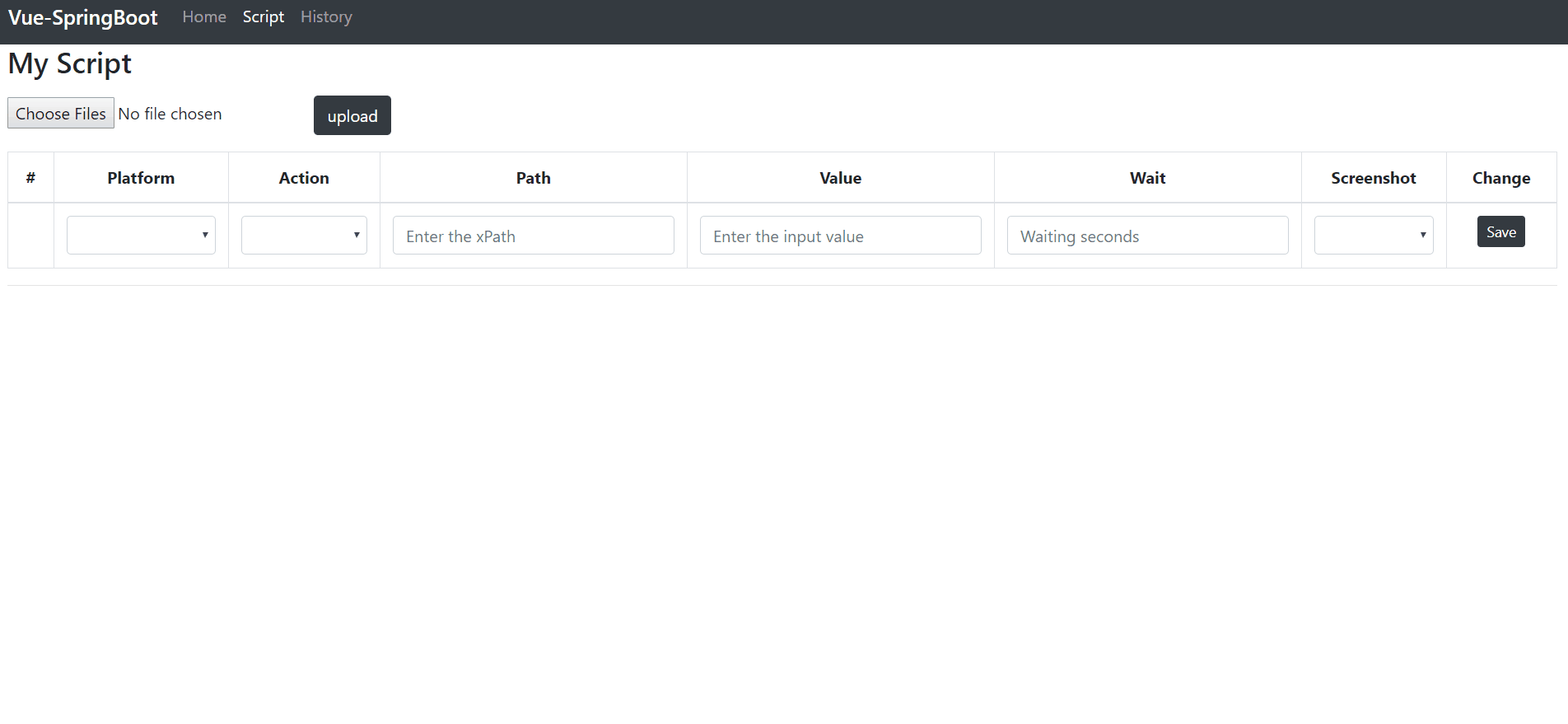Focus the Waiting seconds field

coord(1148,236)
